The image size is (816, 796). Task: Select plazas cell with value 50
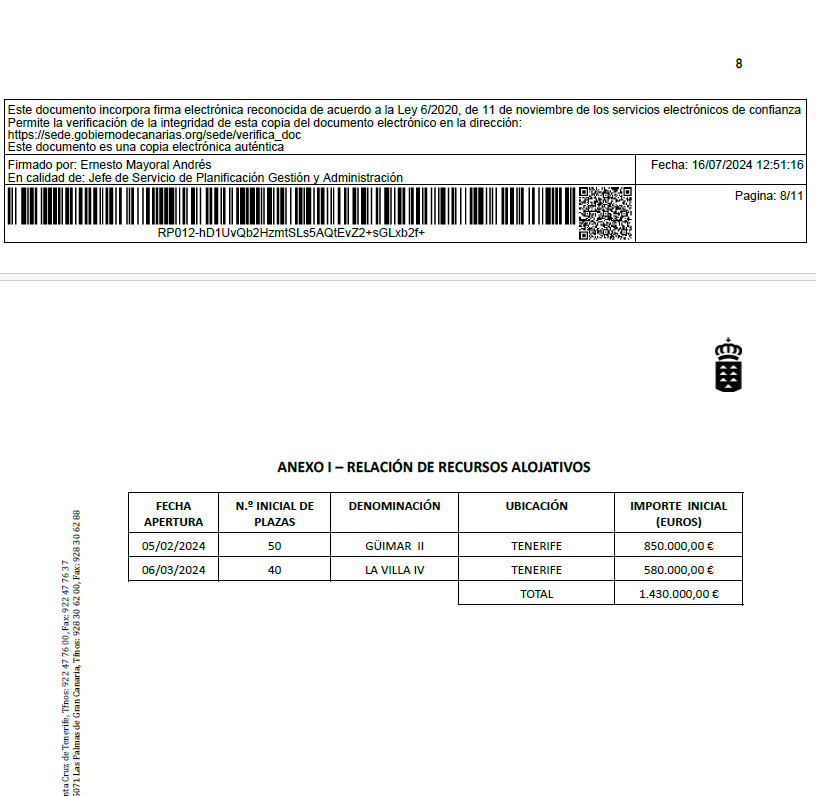[274, 546]
